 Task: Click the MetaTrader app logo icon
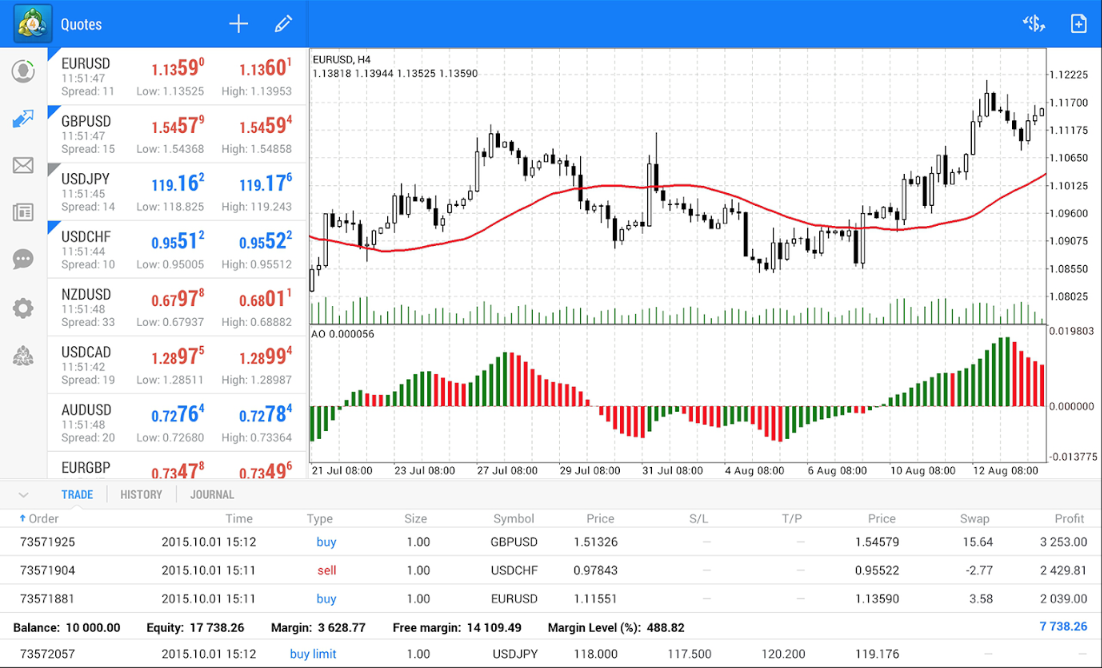pyautogui.click(x=32, y=23)
